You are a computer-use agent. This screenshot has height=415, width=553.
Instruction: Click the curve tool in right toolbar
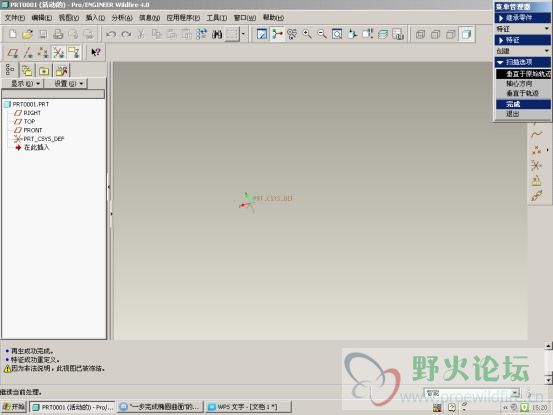(536, 134)
